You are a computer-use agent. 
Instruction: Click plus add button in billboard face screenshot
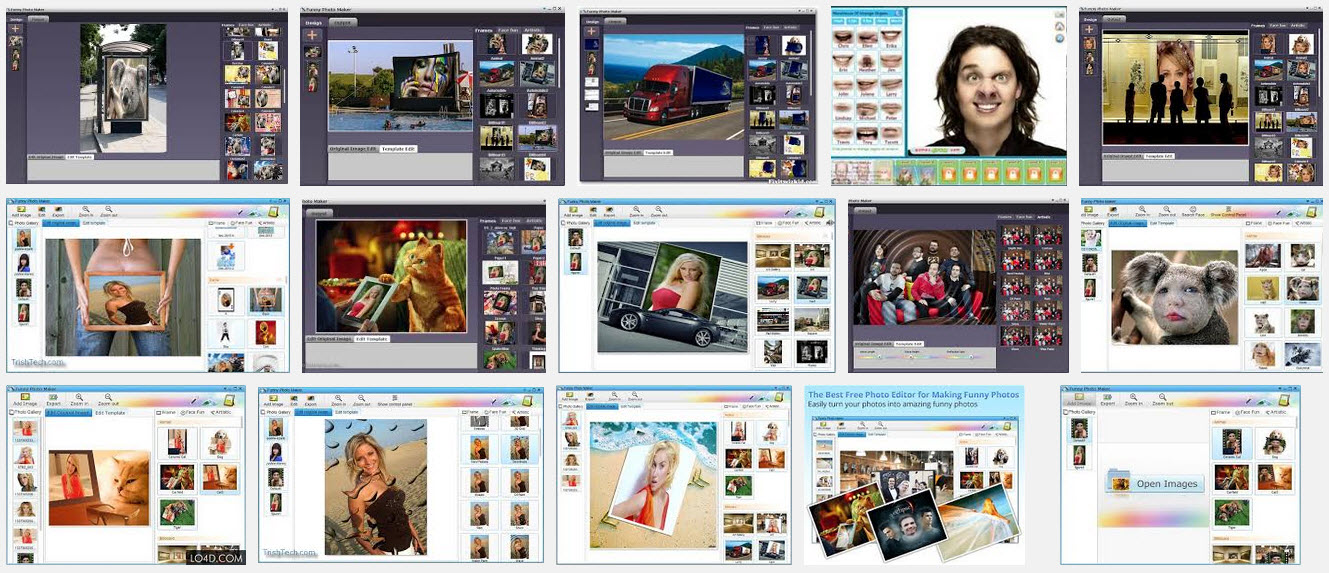313,34
